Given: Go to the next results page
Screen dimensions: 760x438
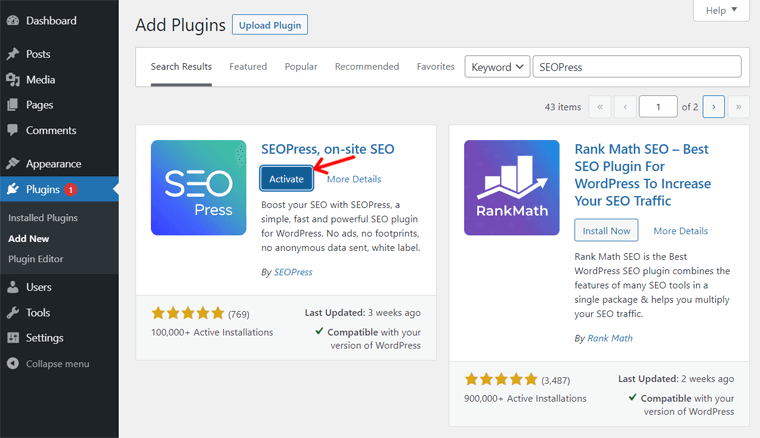Looking at the screenshot, I should (713, 107).
